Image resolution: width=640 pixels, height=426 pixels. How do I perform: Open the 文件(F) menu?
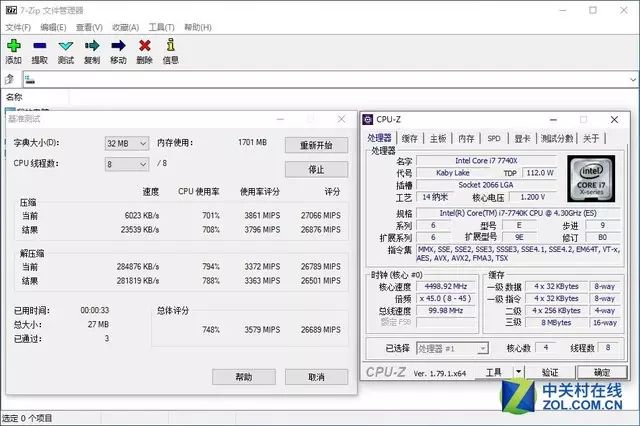click(18, 27)
